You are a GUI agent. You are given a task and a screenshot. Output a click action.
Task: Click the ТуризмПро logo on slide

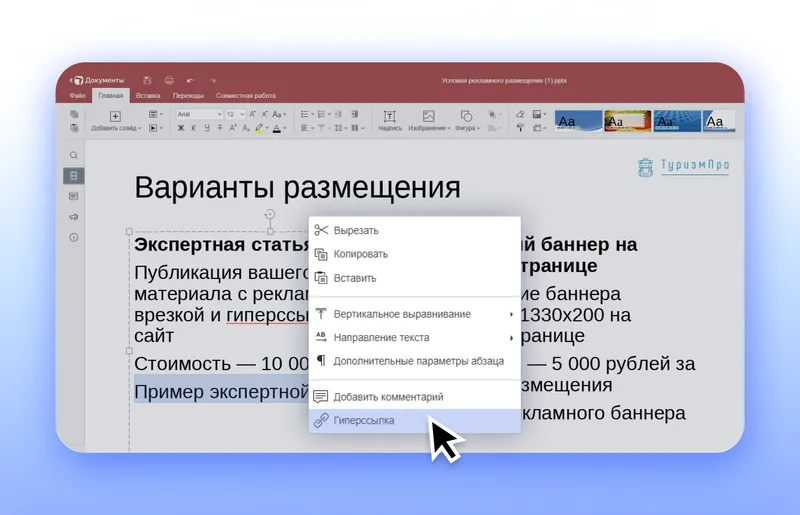click(683, 166)
